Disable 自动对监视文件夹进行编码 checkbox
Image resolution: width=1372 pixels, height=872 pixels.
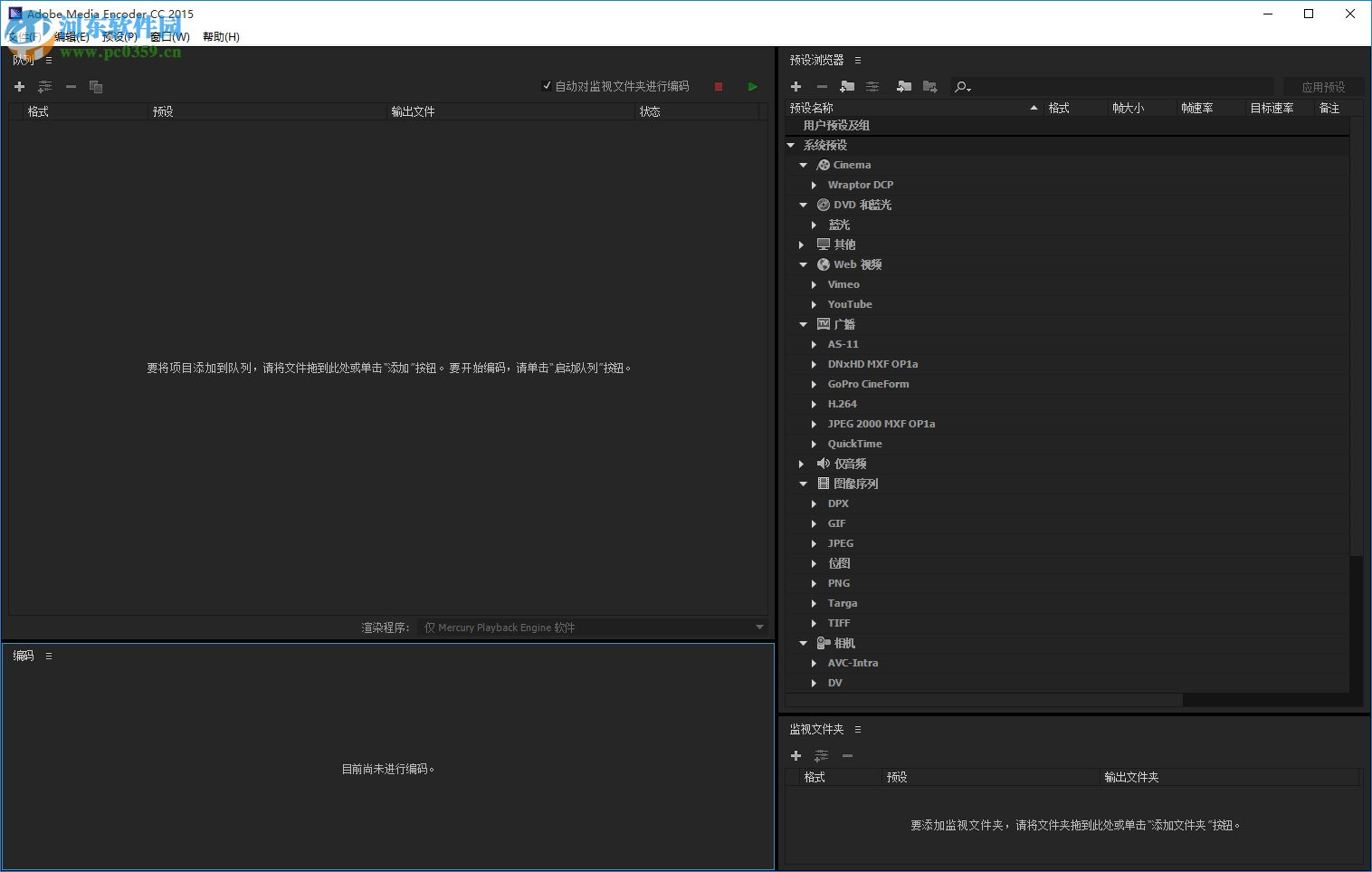(547, 85)
